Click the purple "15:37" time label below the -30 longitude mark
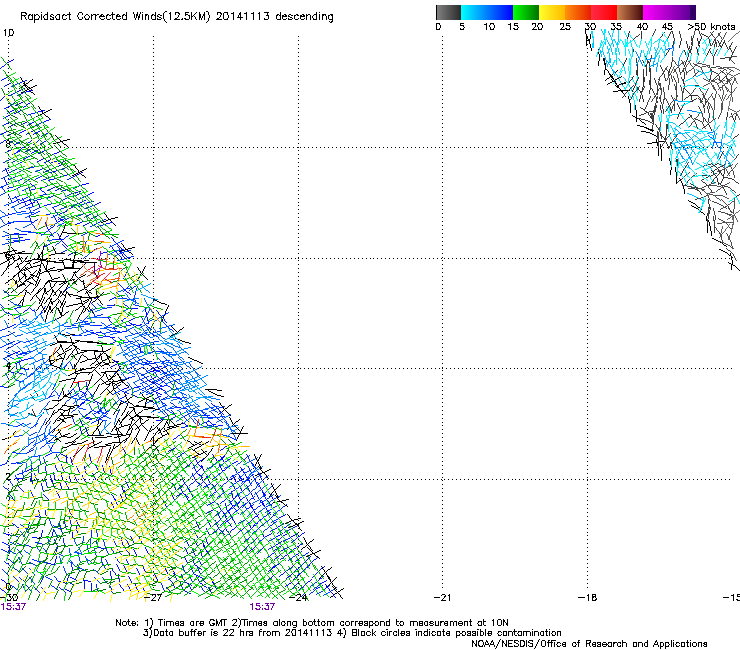This screenshot has height=650, width=740. click(13, 607)
